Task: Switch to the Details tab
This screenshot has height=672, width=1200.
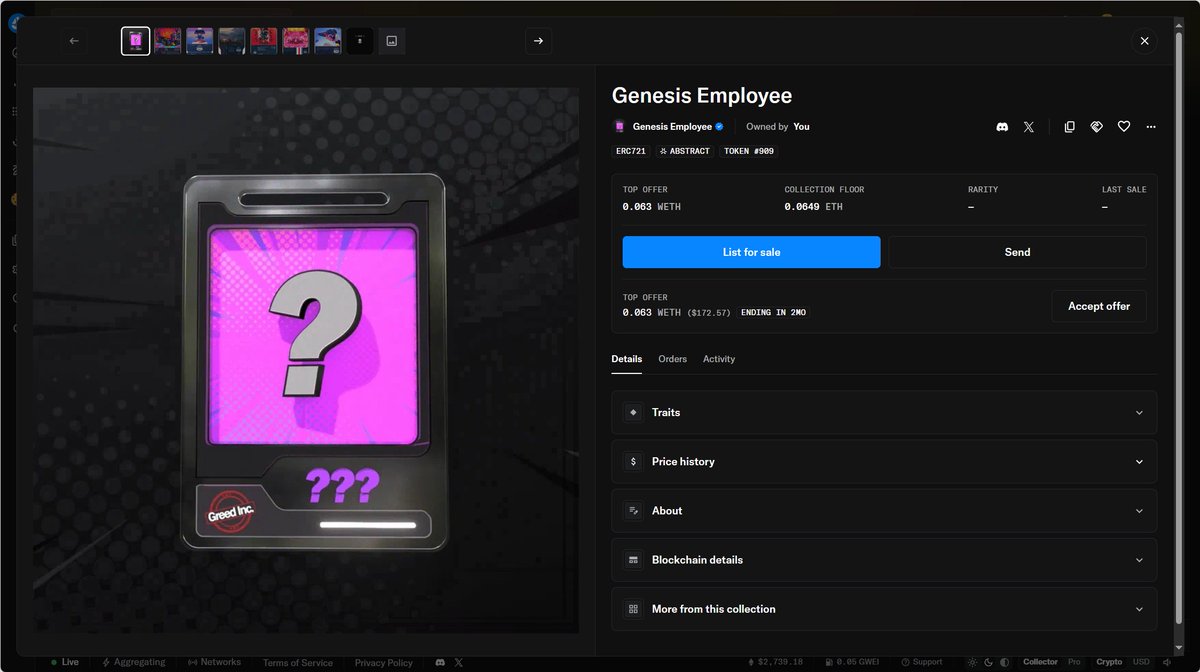Action: 627,359
